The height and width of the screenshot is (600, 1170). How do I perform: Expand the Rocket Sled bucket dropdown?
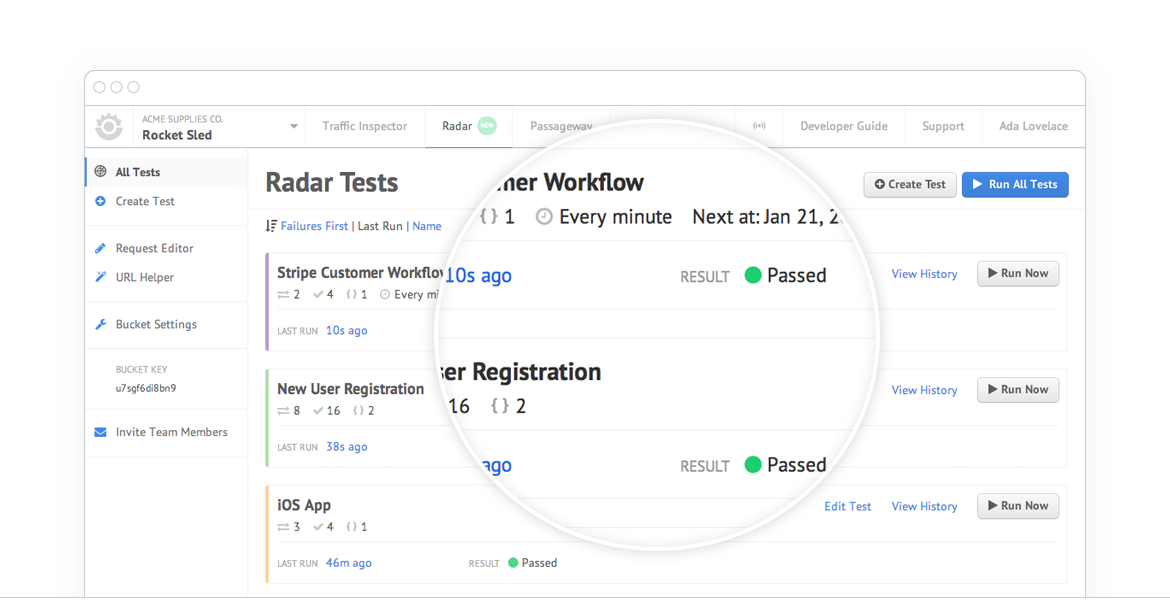click(x=292, y=126)
